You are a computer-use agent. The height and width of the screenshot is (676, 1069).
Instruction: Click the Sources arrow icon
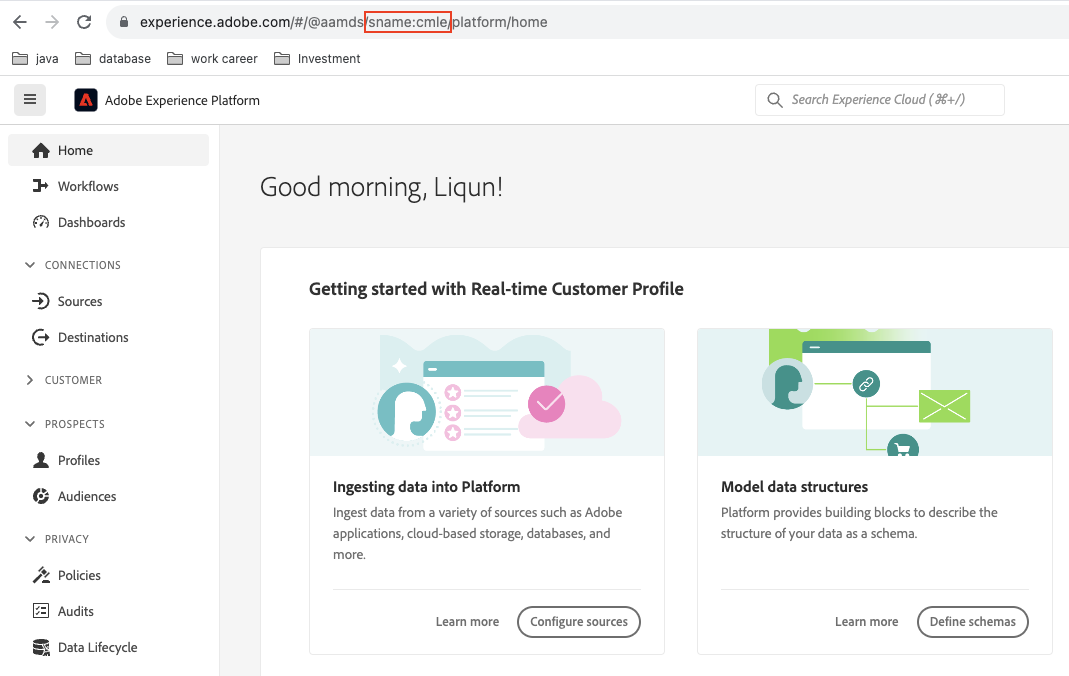[x=41, y=301]
